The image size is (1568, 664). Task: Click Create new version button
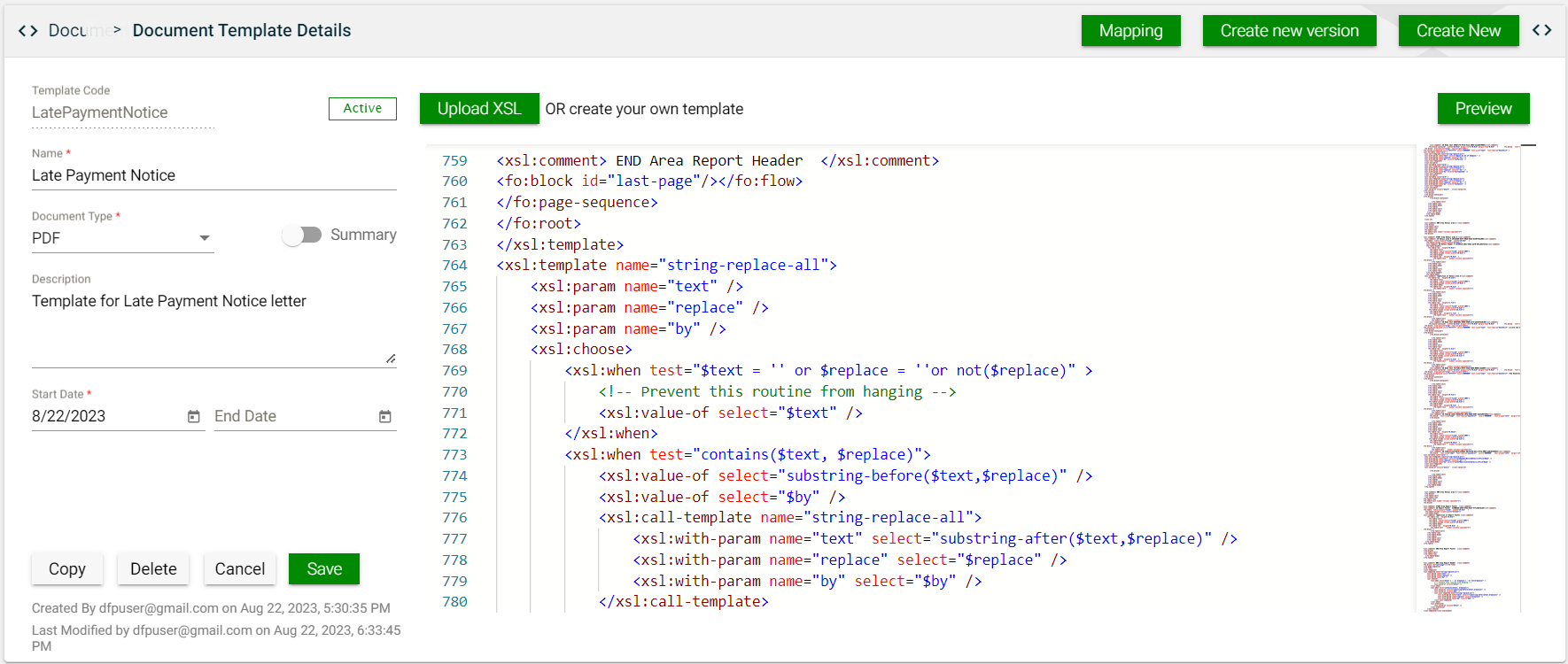(x=1288, y=31)
